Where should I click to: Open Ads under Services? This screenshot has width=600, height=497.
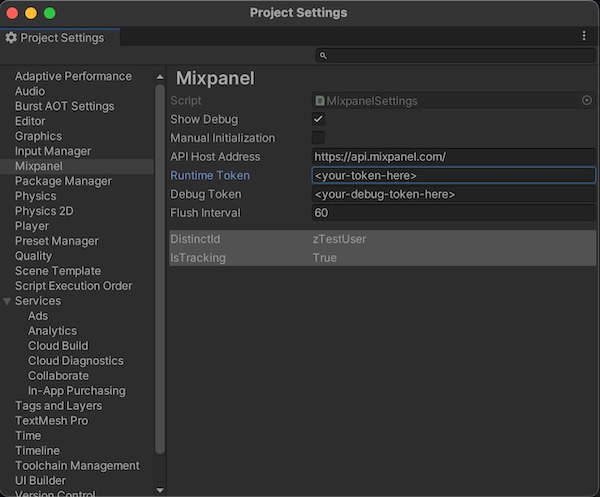[38, 316]
